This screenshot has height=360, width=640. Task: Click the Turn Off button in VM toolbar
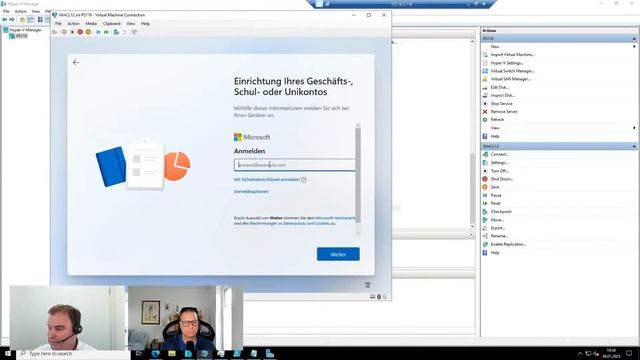coord(72,32)
